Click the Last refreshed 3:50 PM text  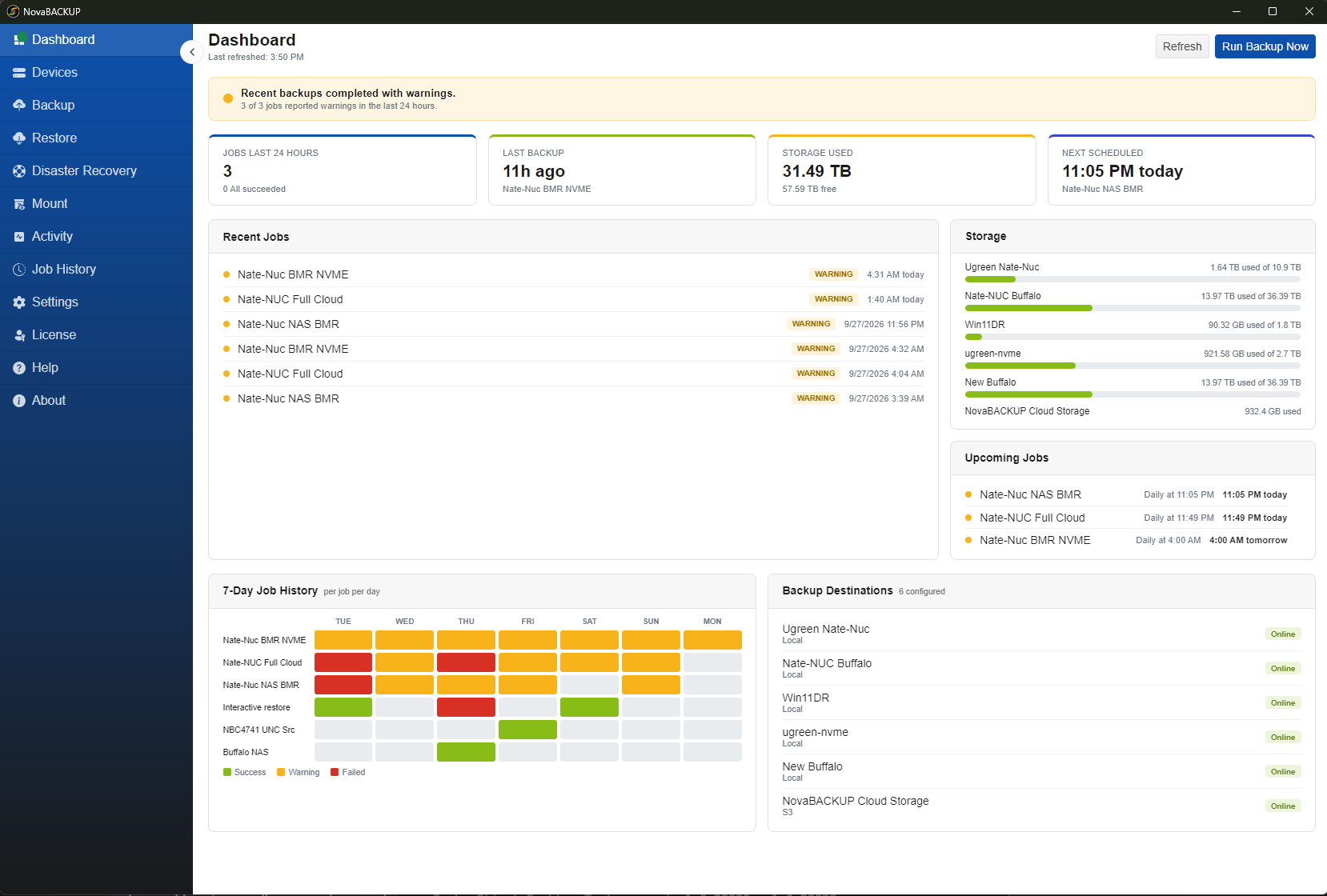(256, 58)
